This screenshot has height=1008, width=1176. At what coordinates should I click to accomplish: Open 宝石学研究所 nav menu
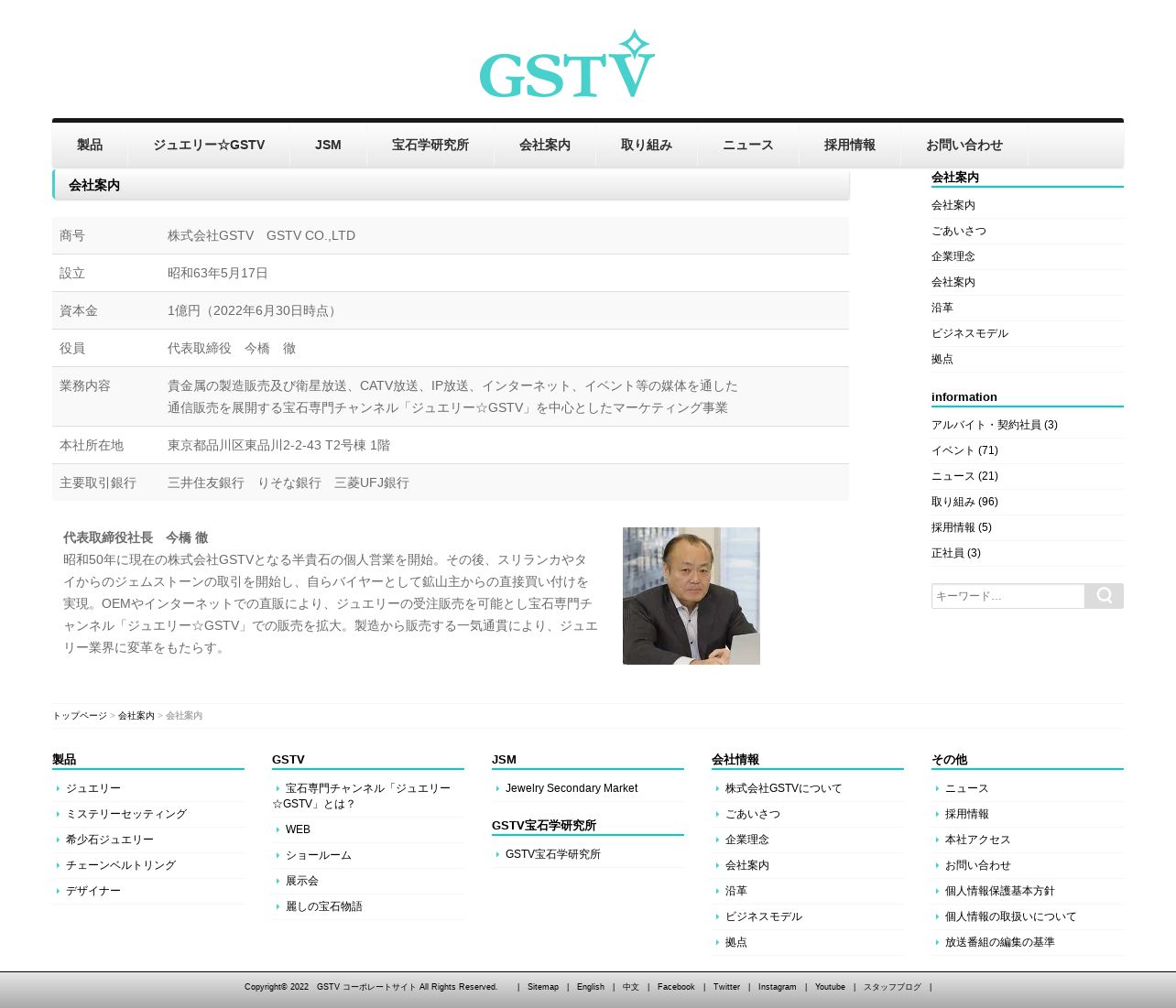pos(430,145)
